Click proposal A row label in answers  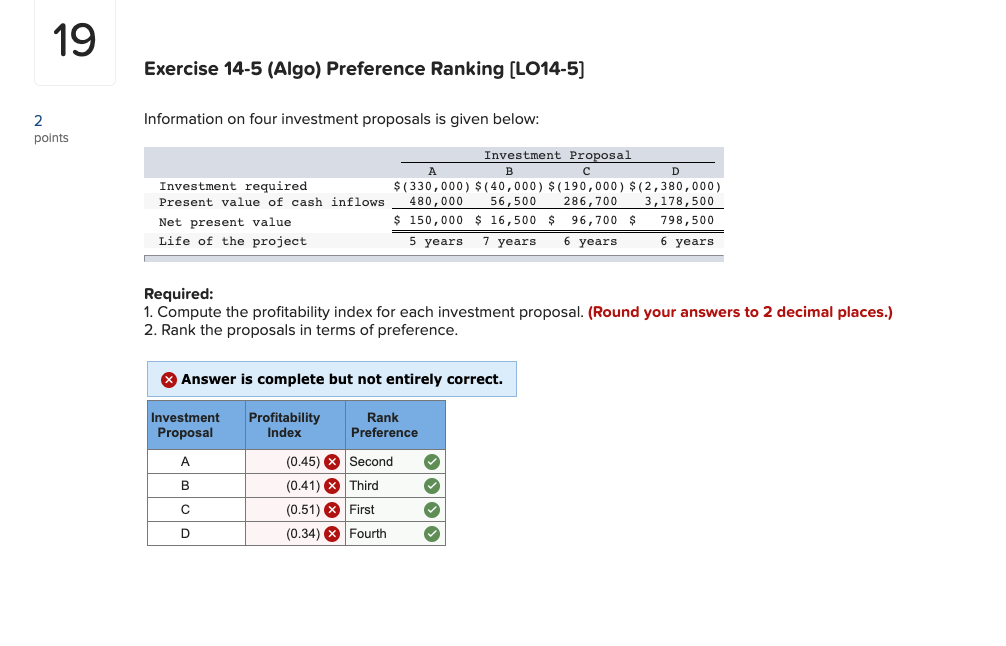(185, 462)
